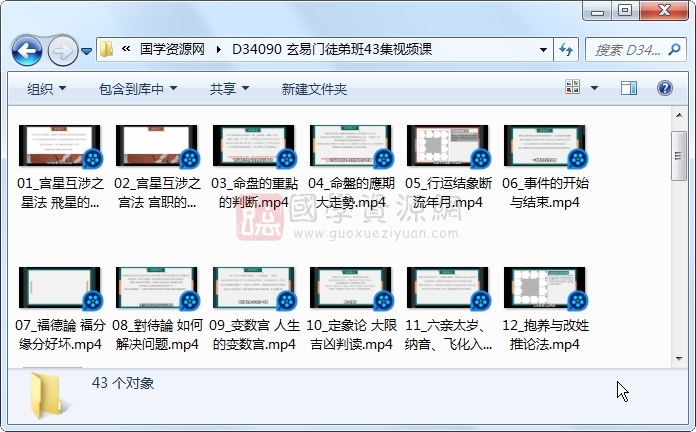Open the 共享 menu
The width and height of the screenshot is (696, 432).
(229, 89)
